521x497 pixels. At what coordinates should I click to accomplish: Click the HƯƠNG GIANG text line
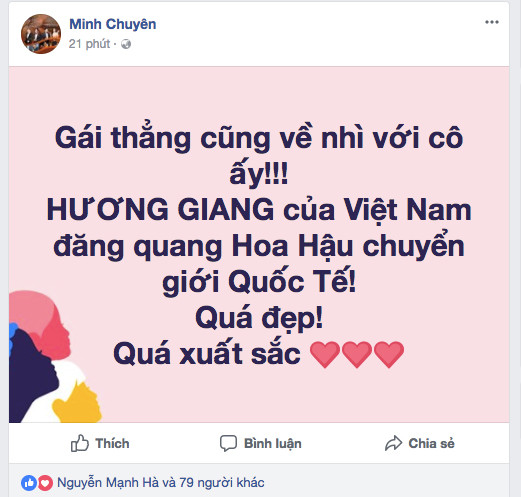pos(259,211)
